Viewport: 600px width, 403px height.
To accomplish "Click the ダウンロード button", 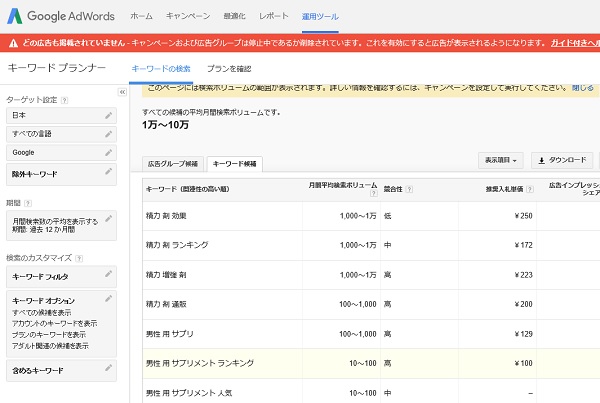I will [x=562, y=160].
